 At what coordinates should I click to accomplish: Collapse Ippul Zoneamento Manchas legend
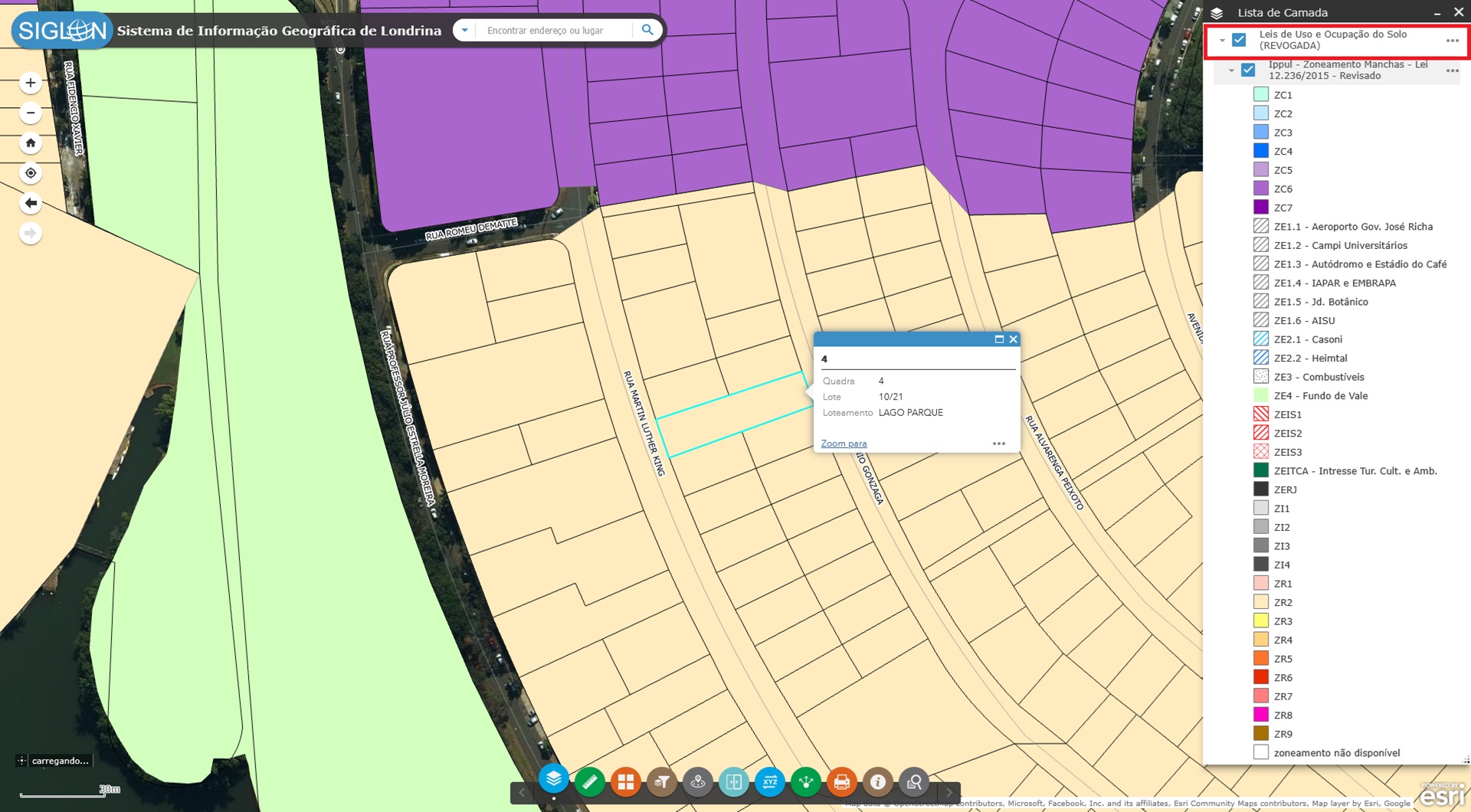click(1232, 70)
